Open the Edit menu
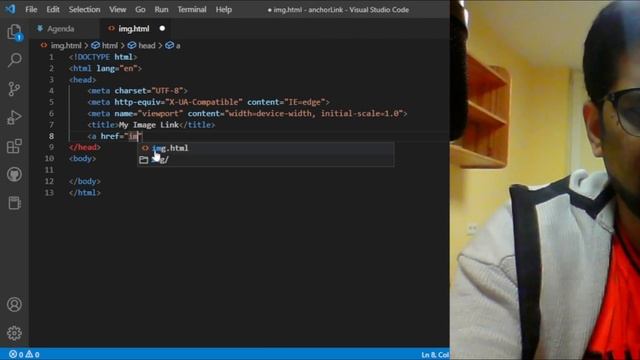 pos(53,9)
